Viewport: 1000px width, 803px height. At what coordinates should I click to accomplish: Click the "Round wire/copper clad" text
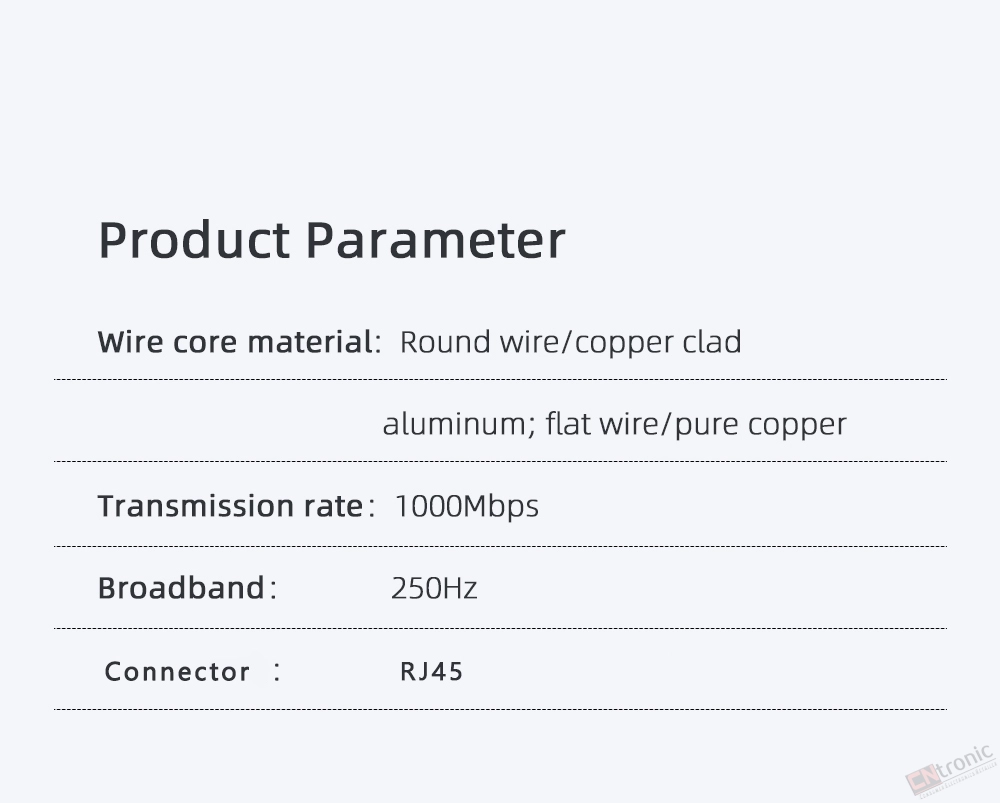coord(570,342)
